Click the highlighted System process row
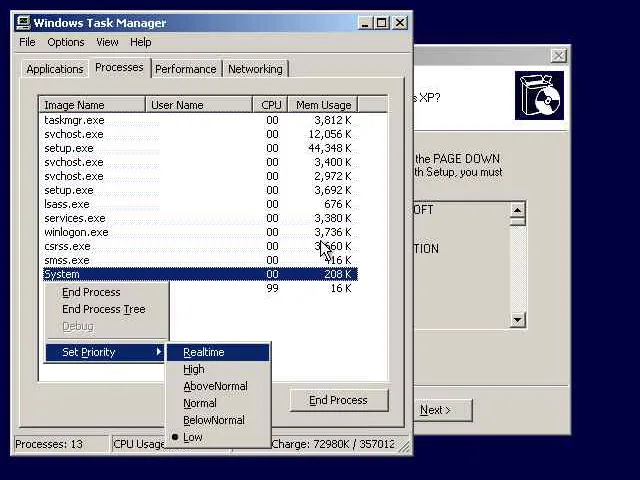Image resolution: width=640 pixels, height=480 pixels. pos(200,274)
